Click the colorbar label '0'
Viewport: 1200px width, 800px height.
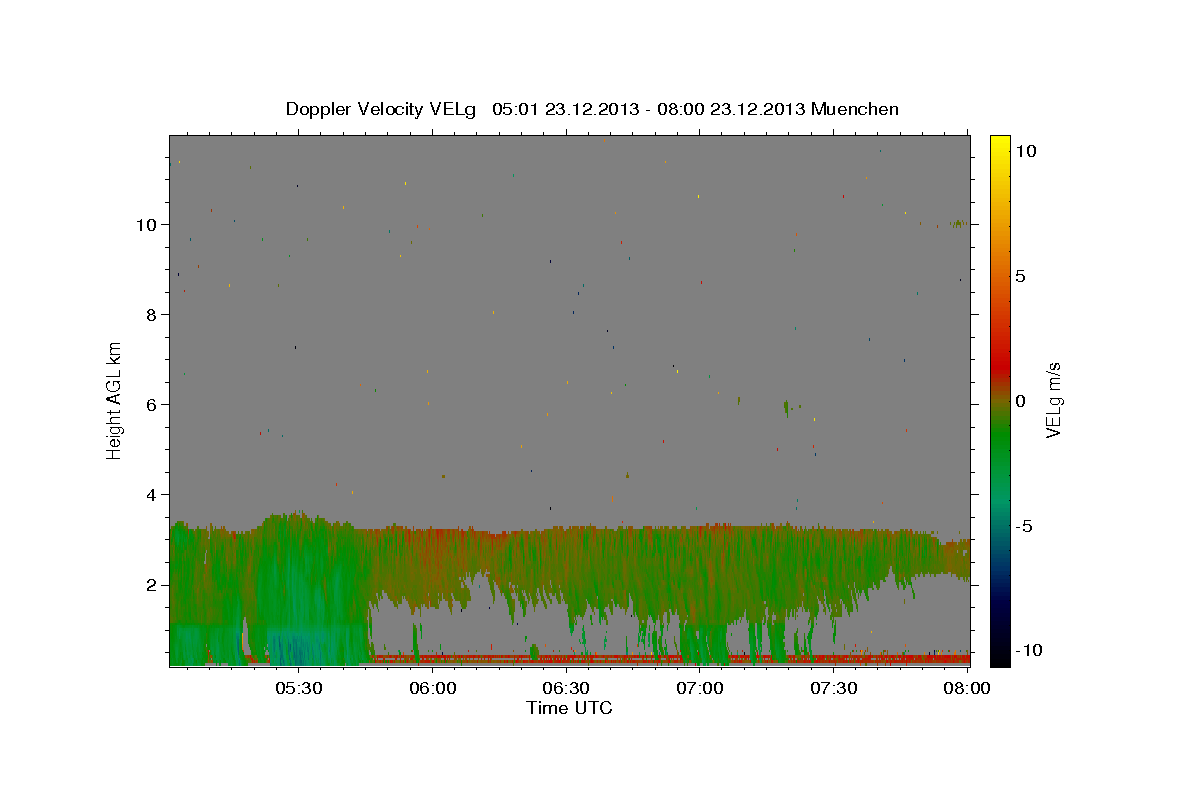click(1020, 401)
